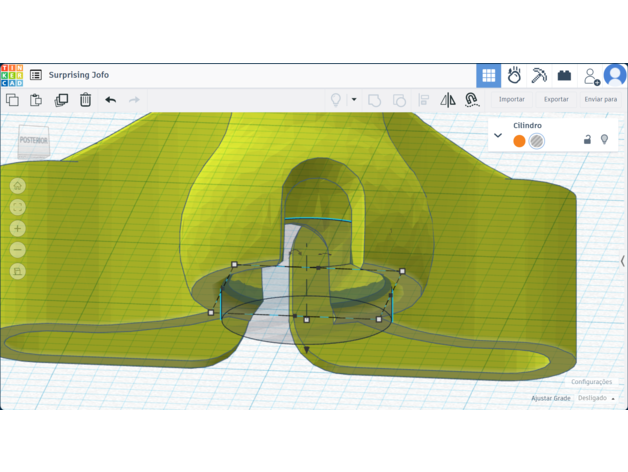The width and height of the screenshot is (628, 472).
Task: Open the Ajustar Grade dropdown
Action: 596,398
